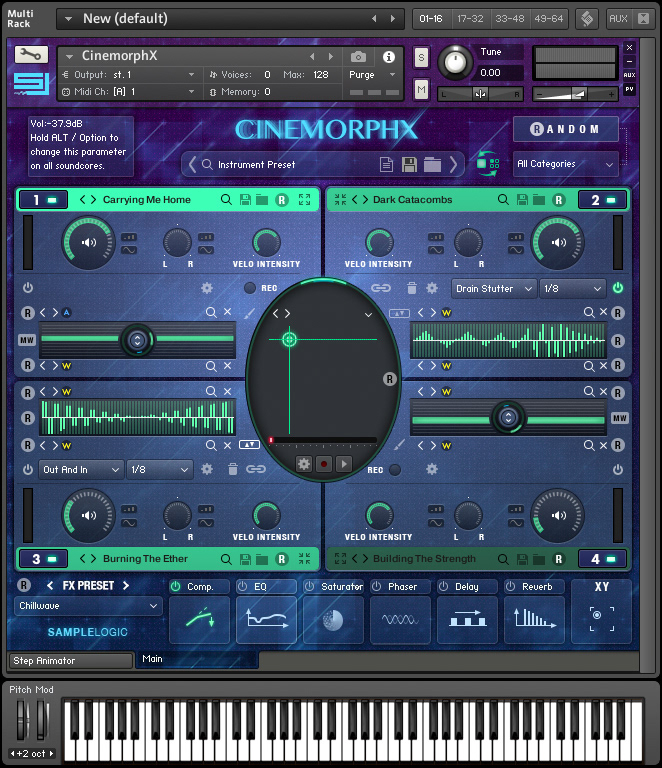Screen dimensions: 662x768
Task: Open the instrument info icon
Action: pyautogui.click(x=389, y=57)
